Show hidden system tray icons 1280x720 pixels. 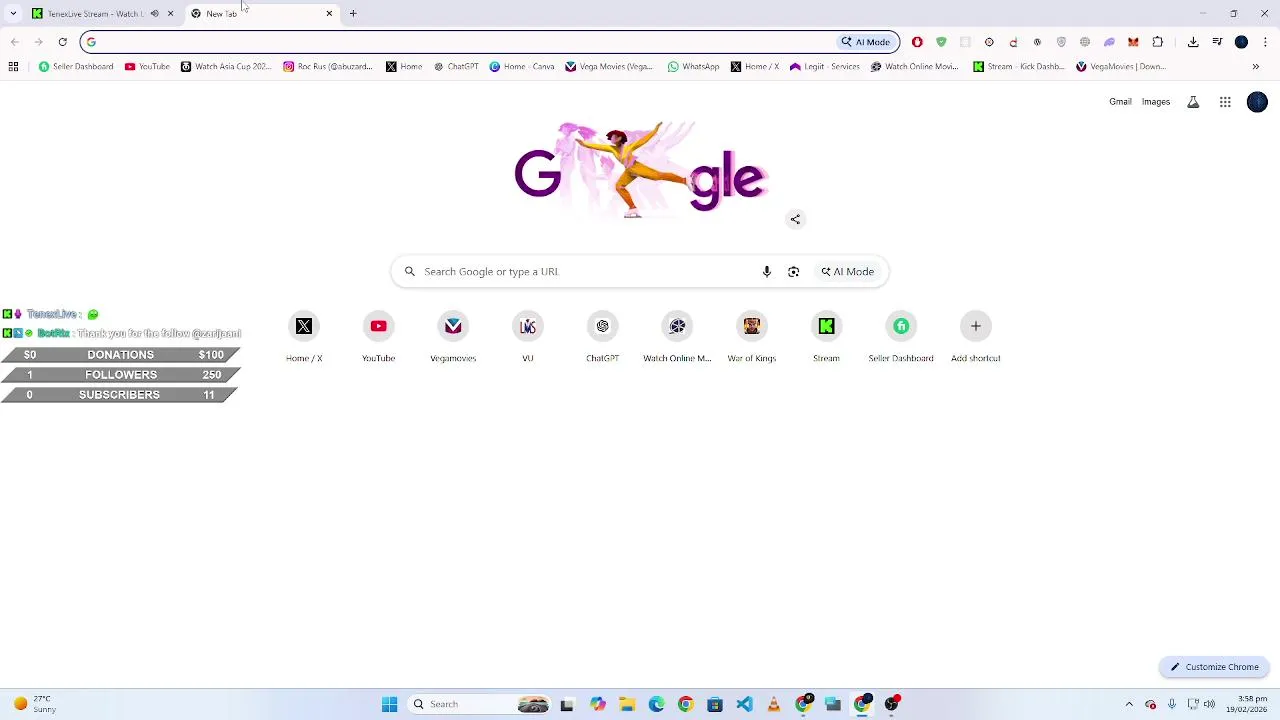(1129, 704)
